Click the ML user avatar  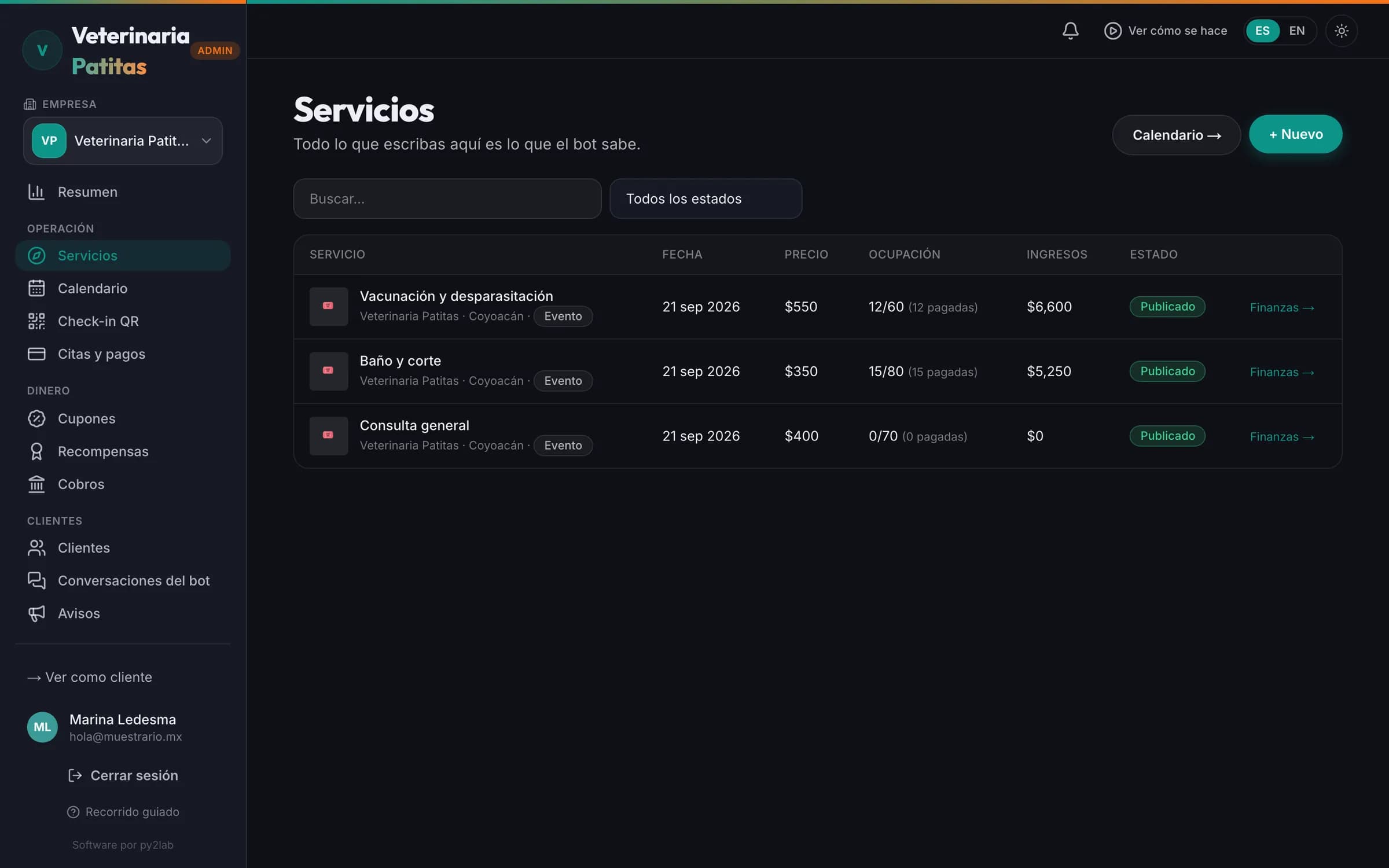[42, 727]
